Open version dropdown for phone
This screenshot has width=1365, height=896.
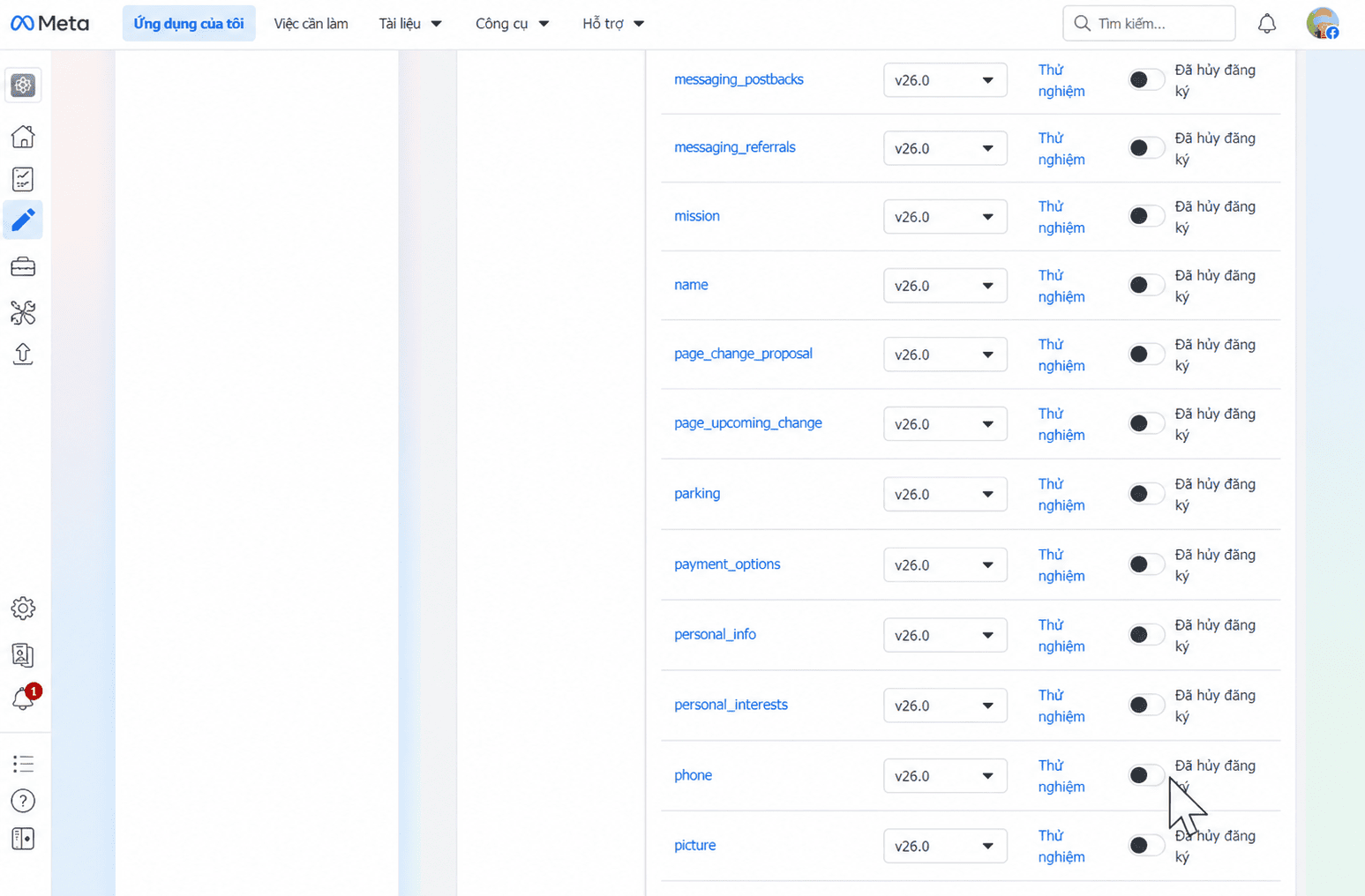pyautogui.click(x=945, y=776)
